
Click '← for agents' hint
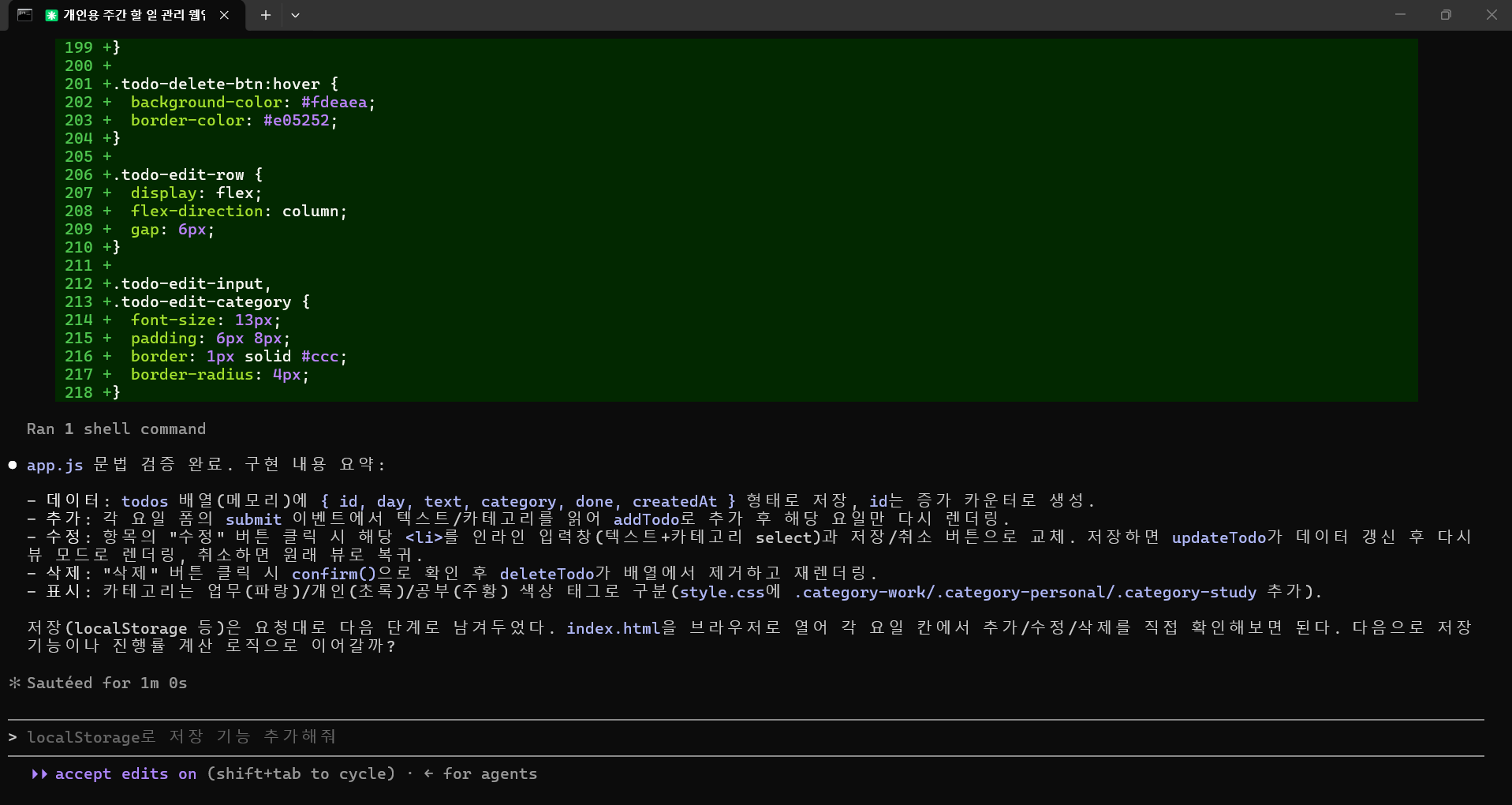point(480,774)
